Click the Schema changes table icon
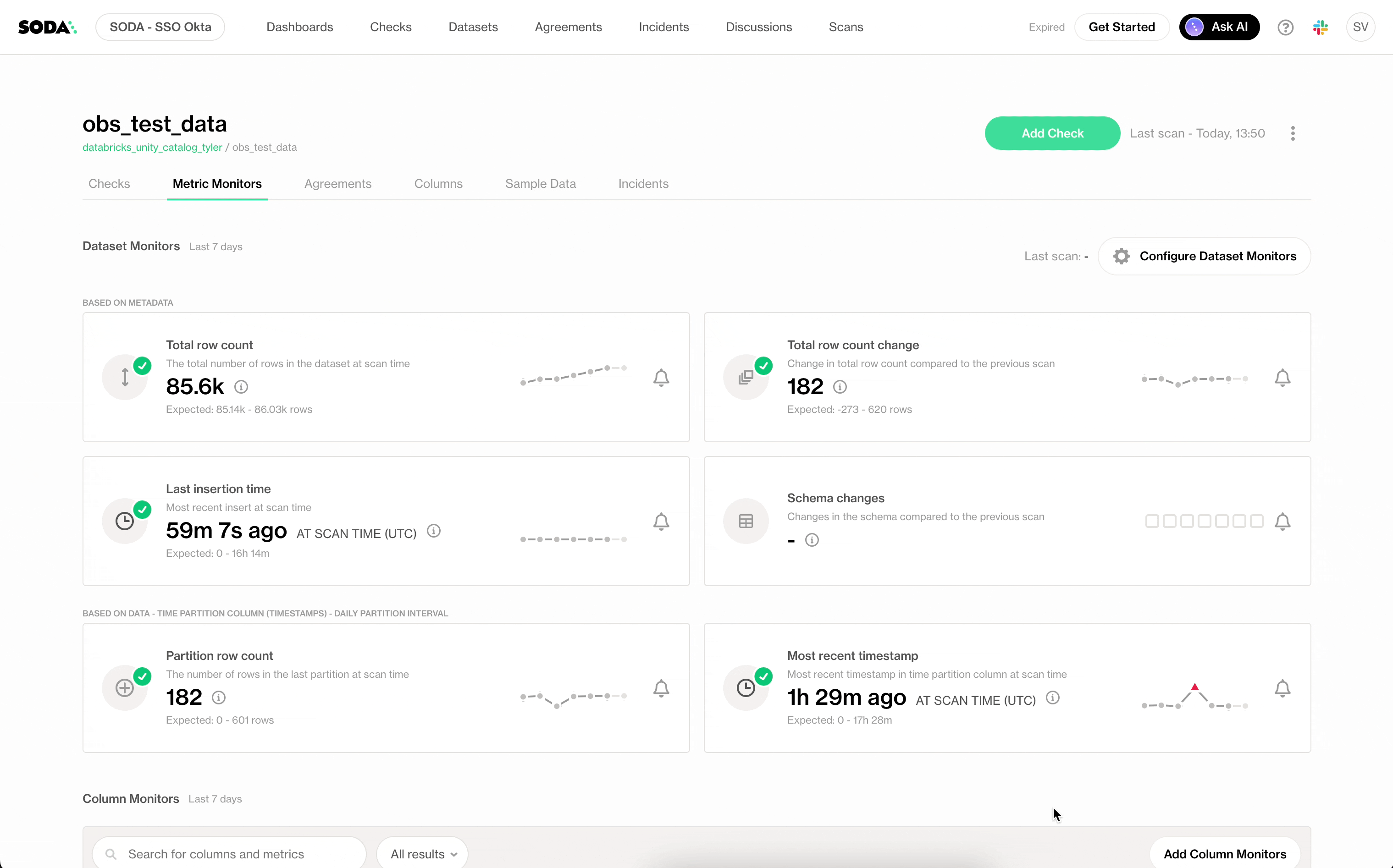Screen dimensions: 1393x868 coord(745,520)
